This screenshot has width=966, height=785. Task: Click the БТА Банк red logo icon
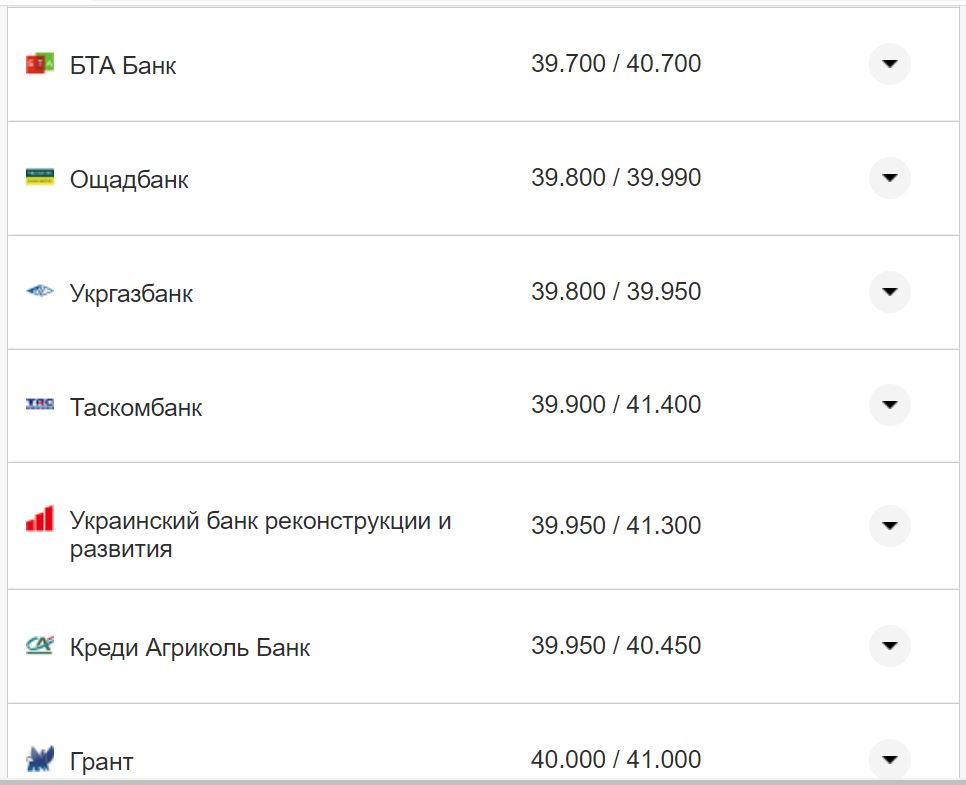click(x=40, y=64)
